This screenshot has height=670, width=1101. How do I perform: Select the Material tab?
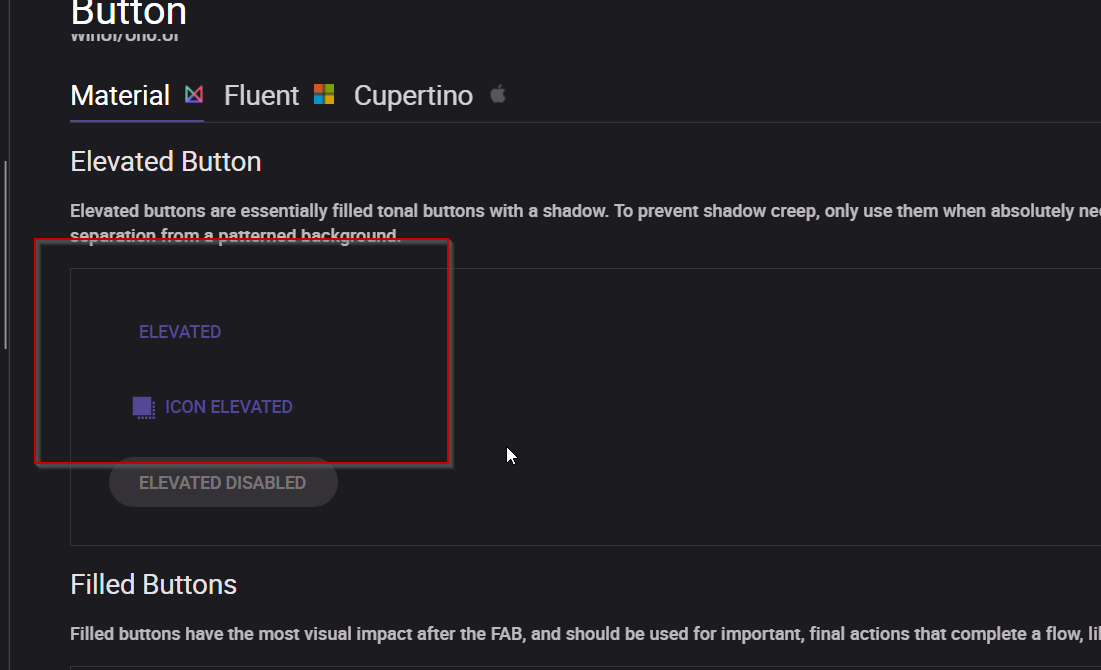coord(119,95)
